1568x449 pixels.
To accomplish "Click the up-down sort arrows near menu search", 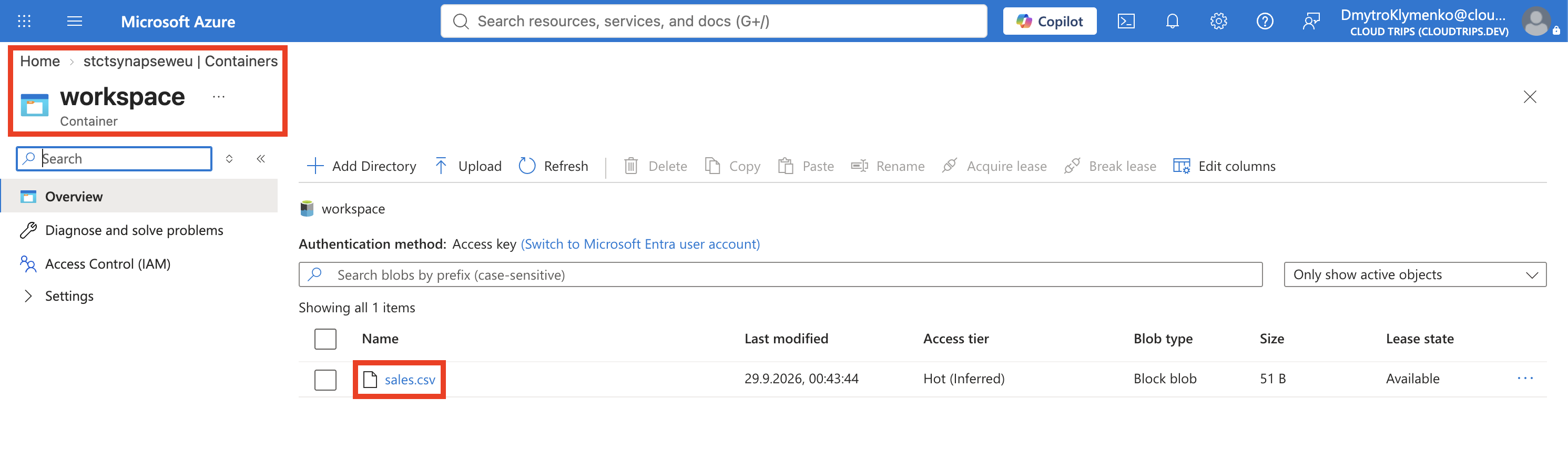I will click(x=229, y=159).
